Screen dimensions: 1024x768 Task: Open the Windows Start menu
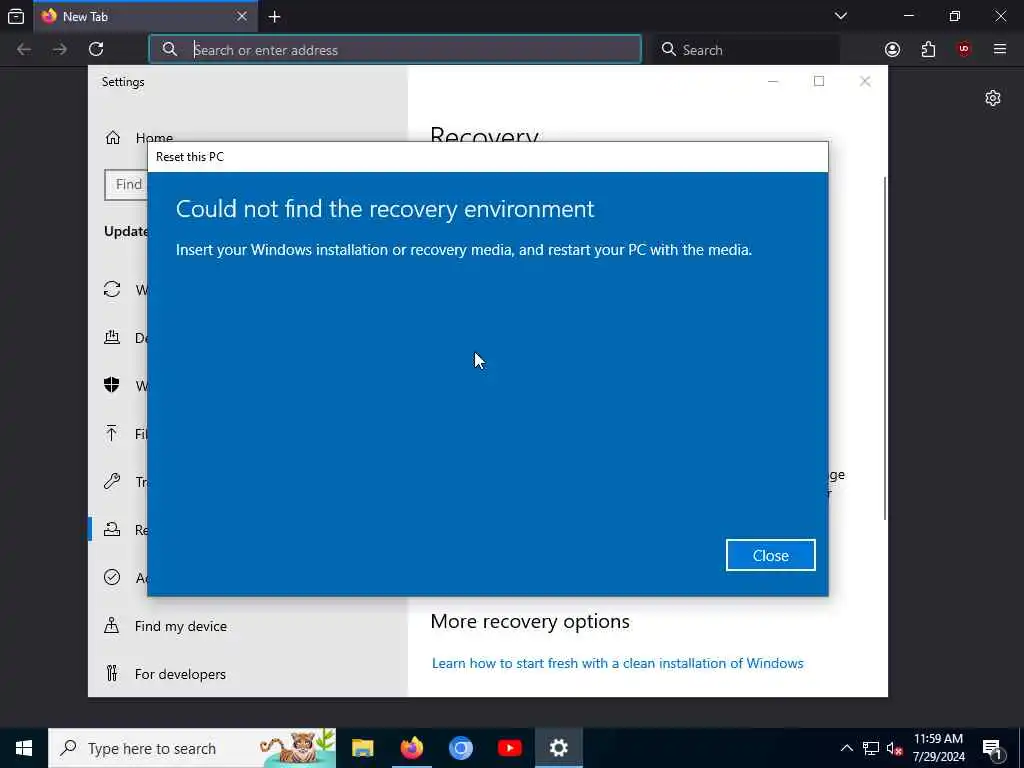point(24,748)
